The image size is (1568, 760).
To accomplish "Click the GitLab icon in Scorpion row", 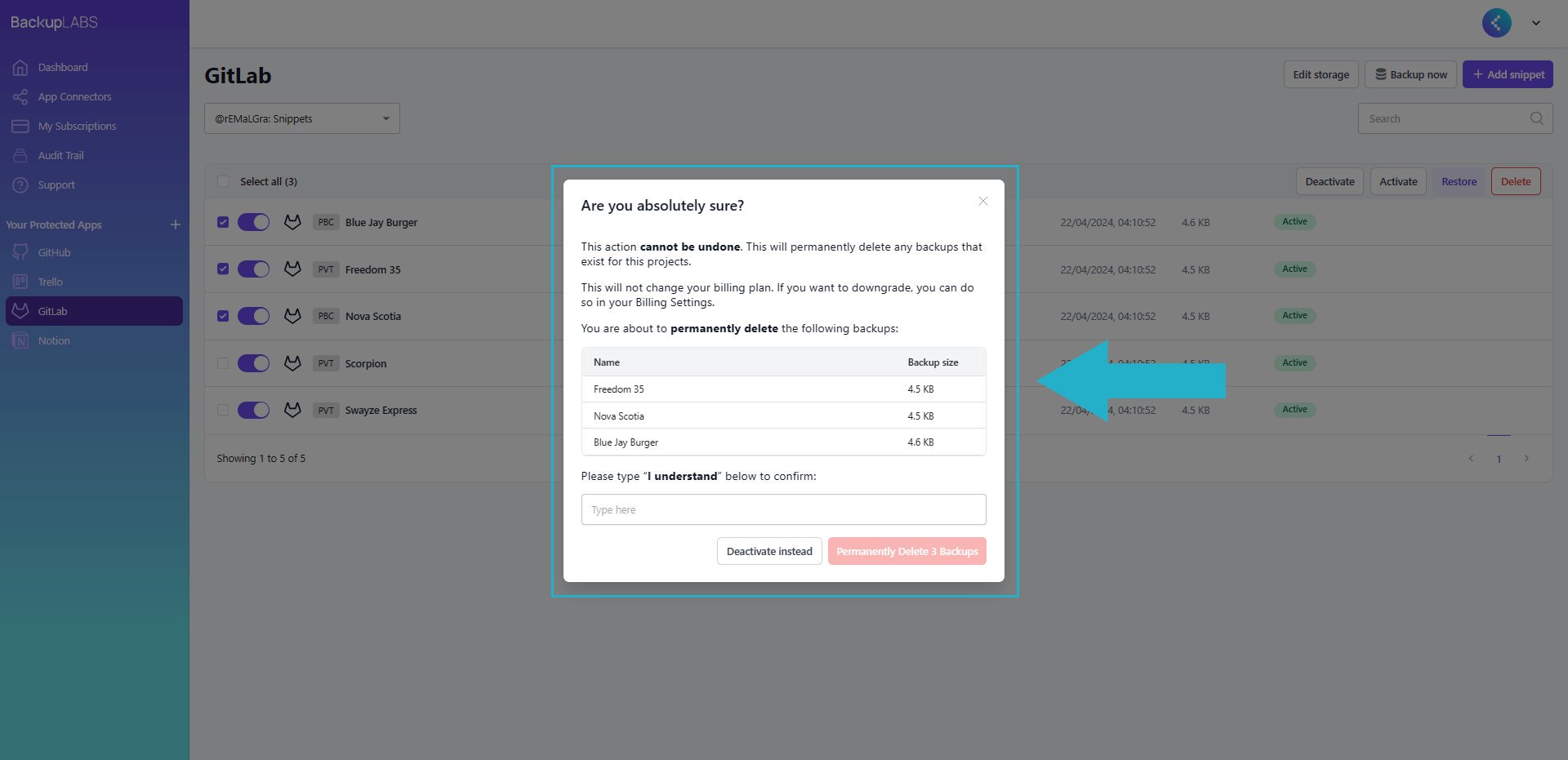I will pyautogui.click(x=292, y=363).
